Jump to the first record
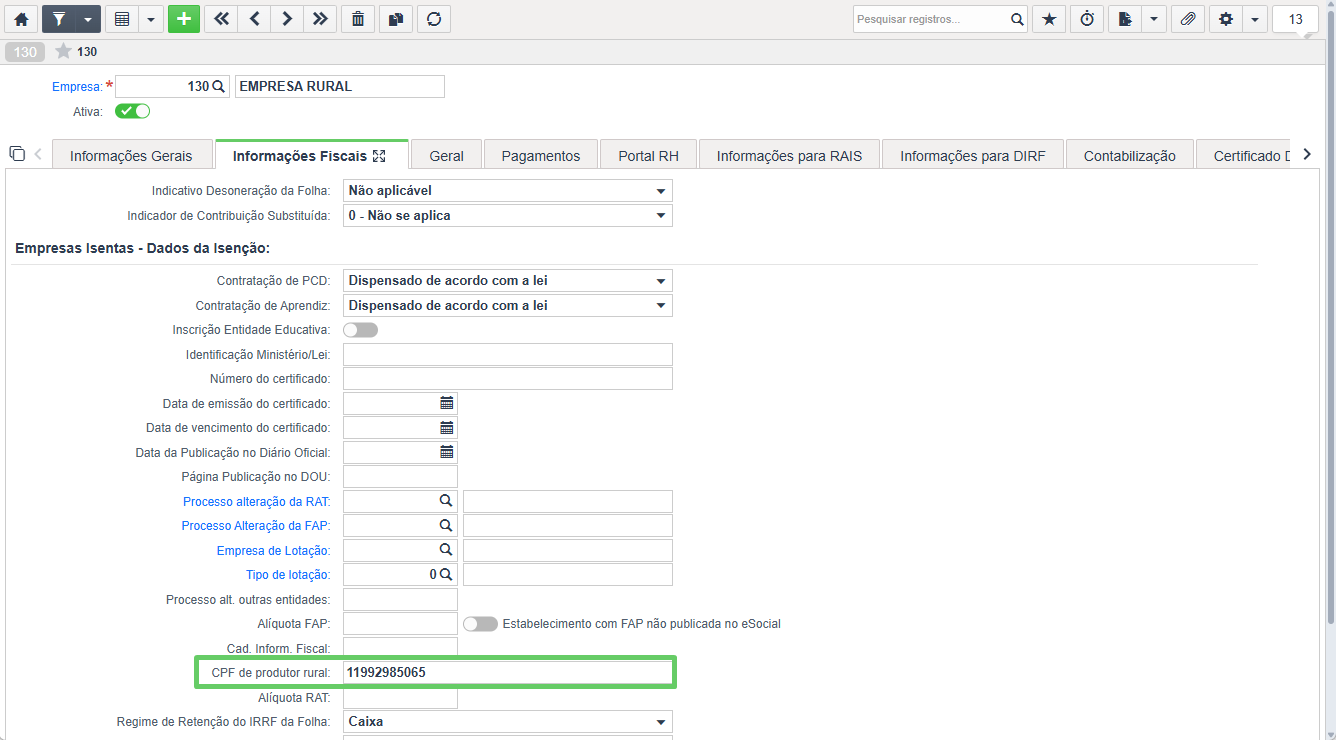The height and width of the screenshot is (740, 1336). (x=221, y=19)
